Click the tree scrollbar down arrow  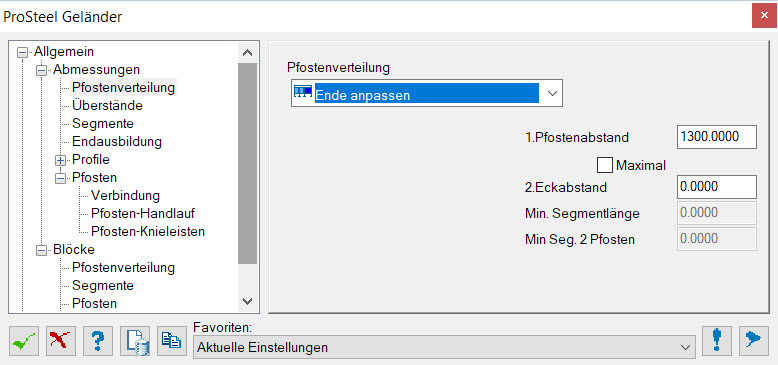(247, 301)
